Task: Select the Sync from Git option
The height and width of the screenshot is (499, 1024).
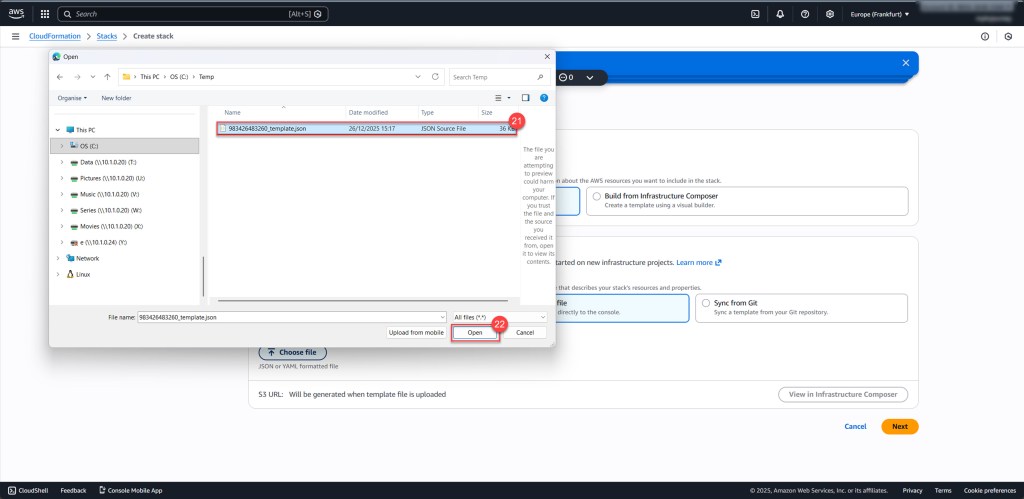Action: click(x=707, y=302)
